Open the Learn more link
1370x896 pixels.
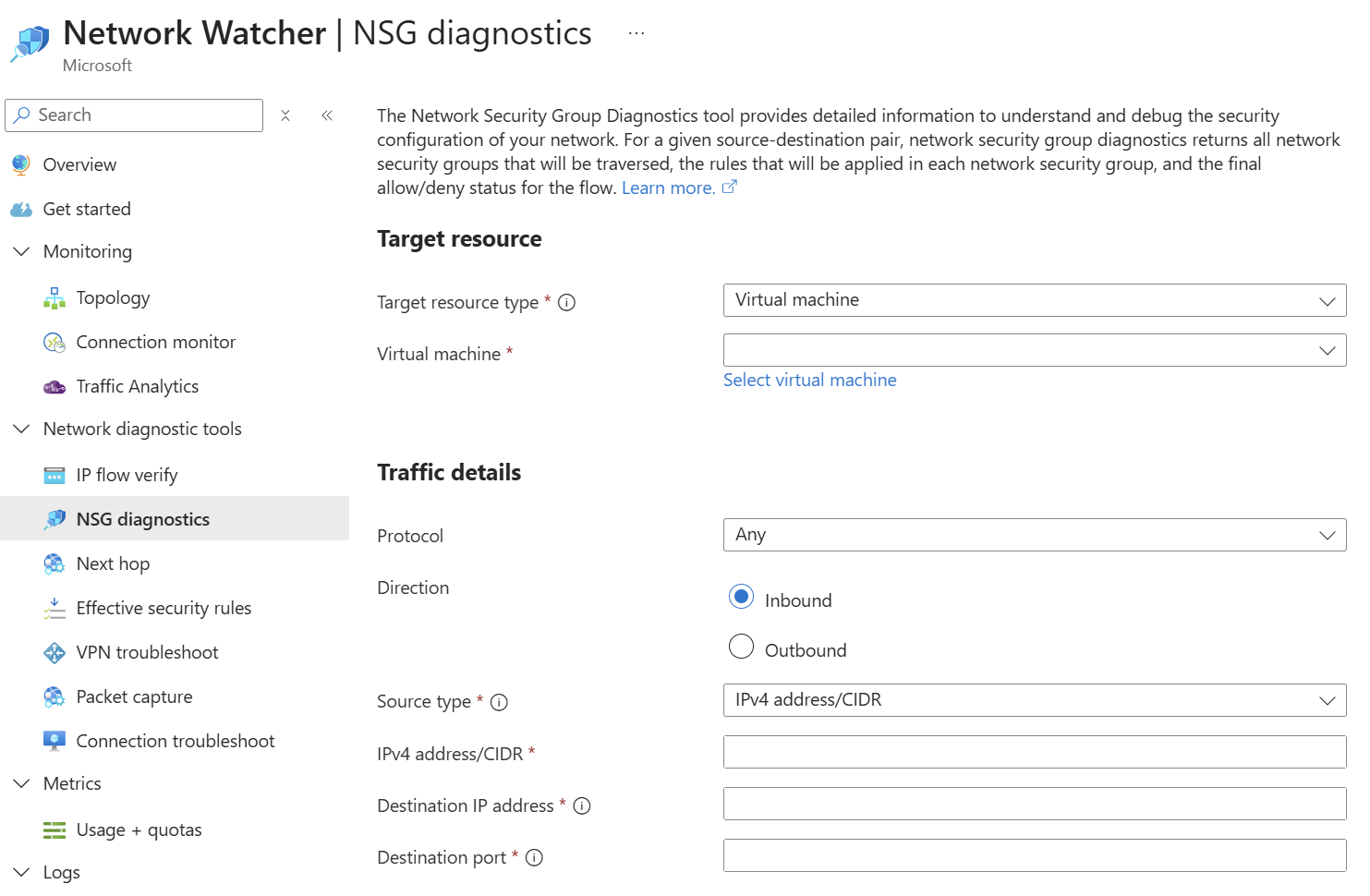(668, 188)
